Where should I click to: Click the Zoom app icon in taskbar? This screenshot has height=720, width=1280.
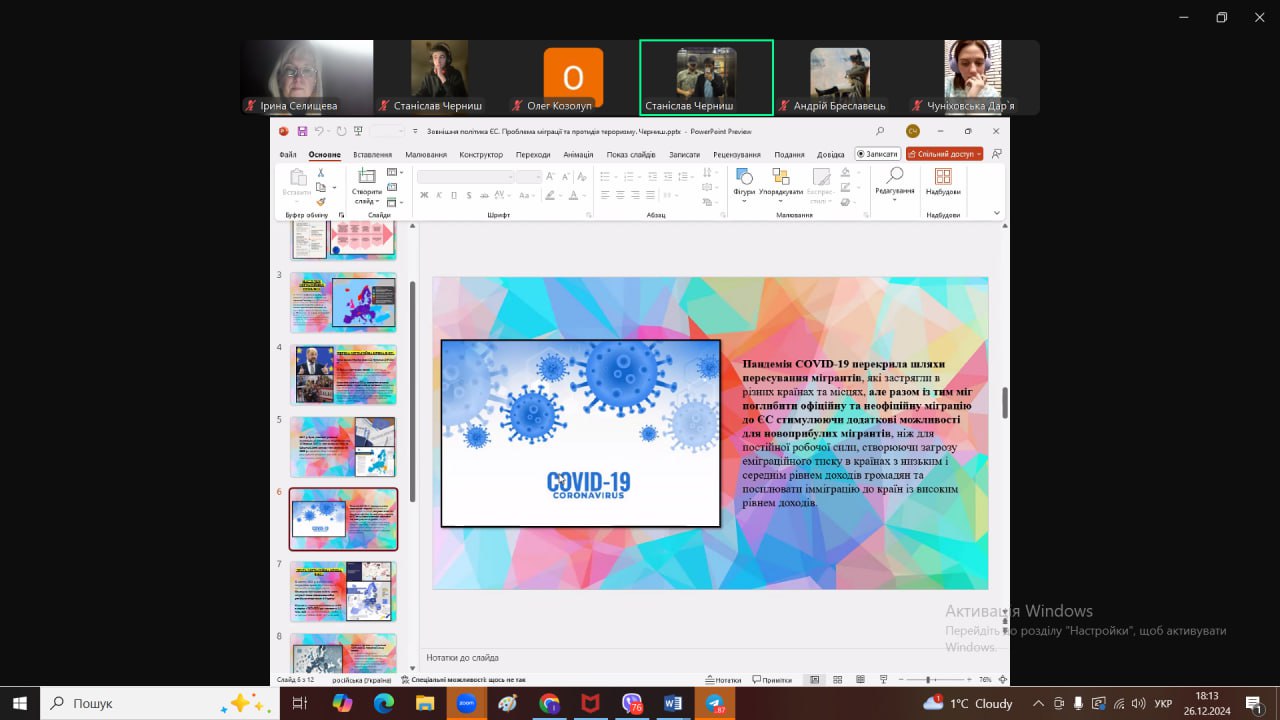tap(466, 704)
